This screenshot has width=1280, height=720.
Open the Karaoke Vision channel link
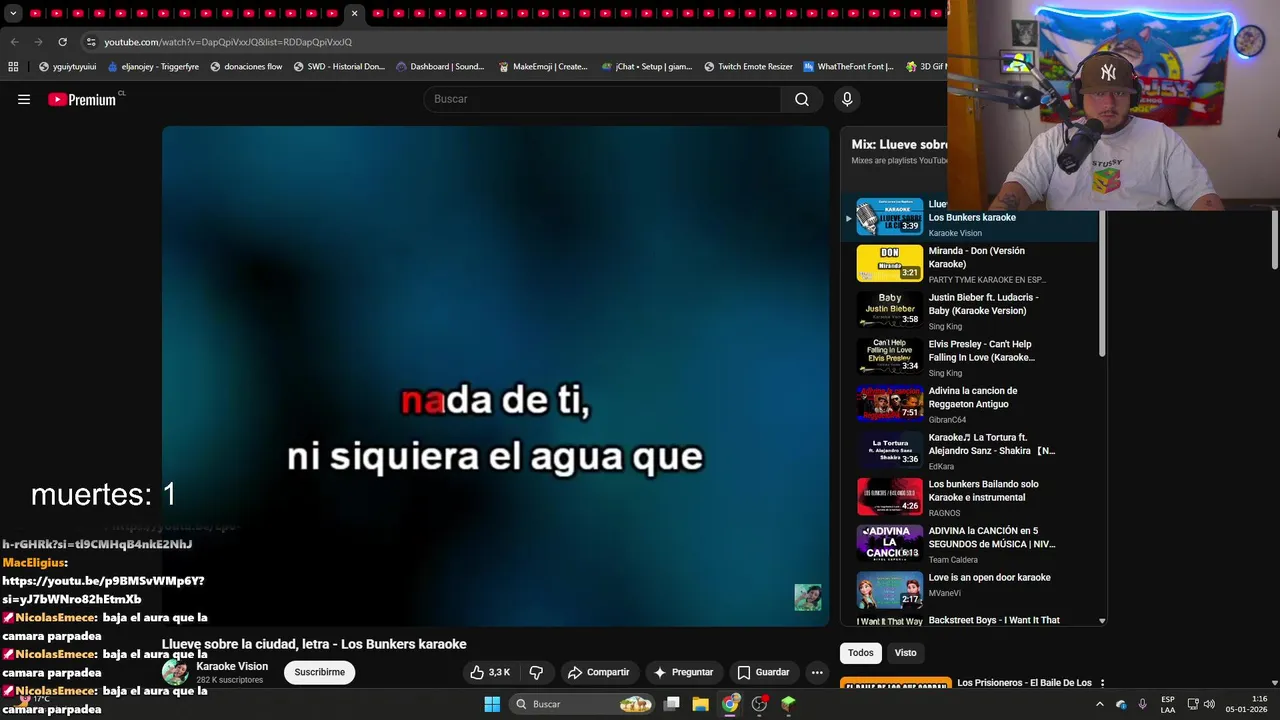tap(232, 666)
